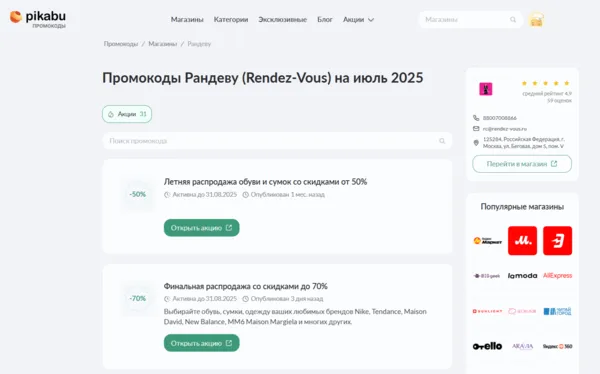Go to the Категории menu item
The height and width of the screenshot is (374, 600).
tap(231, 20)
